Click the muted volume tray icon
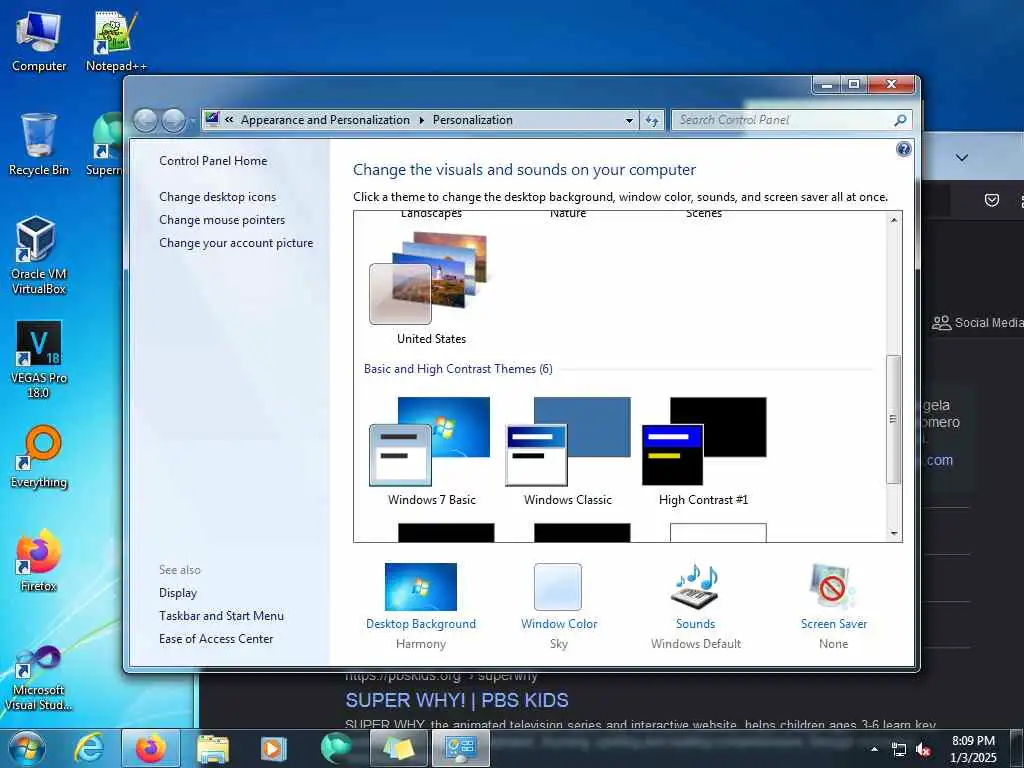This screenshot has height=768, width=1024. pos(923,750)
